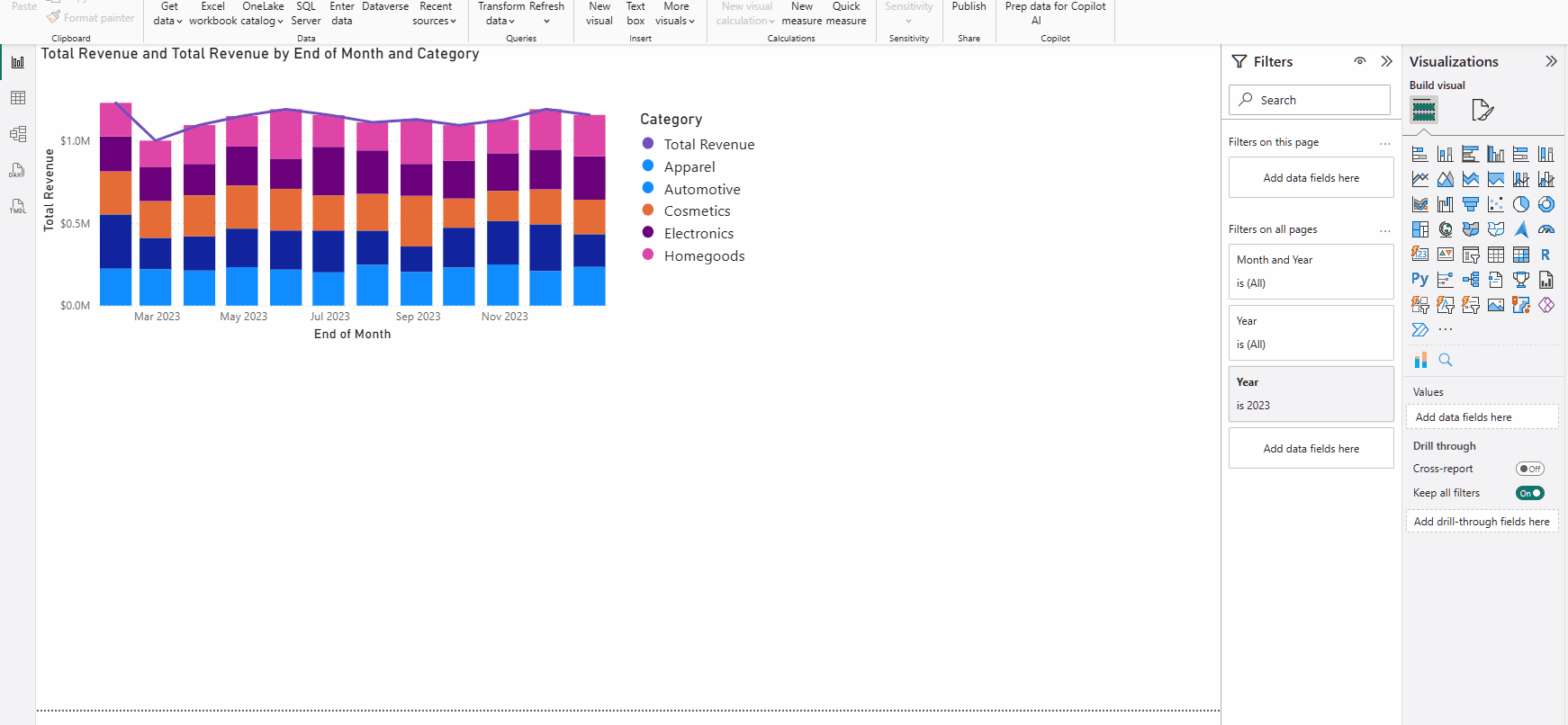The width and height of the screenshot is (1568, 725).
Task: Switch to the Build visual tab icon
Action: coord(1424,110)
